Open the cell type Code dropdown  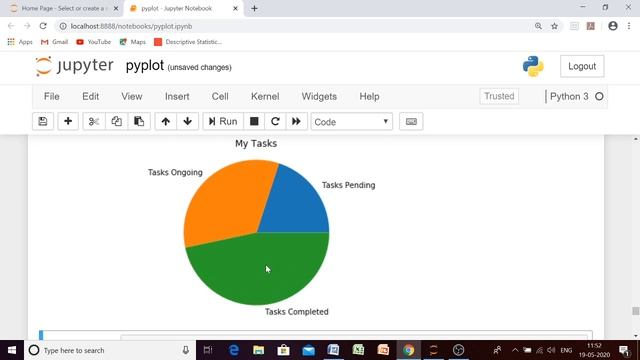click(351, 122)
